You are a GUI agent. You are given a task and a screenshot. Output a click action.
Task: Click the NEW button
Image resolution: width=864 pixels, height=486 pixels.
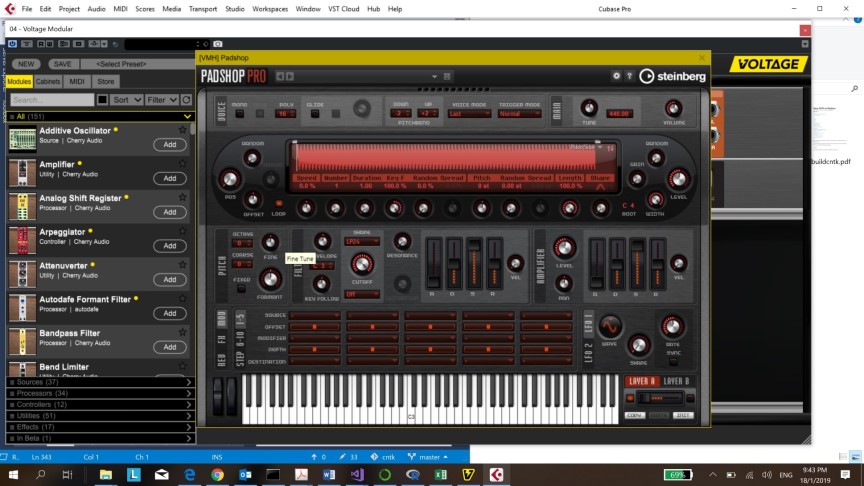tap(25, 64)
